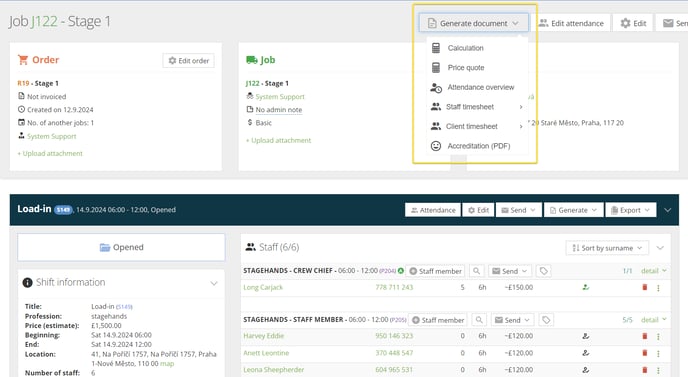Open the Send dropdown in Load-in bar

click(x=519, y=210)
